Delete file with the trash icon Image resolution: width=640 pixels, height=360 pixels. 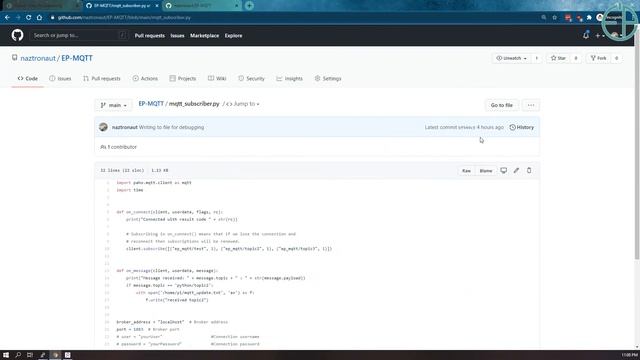coord(529,171)
